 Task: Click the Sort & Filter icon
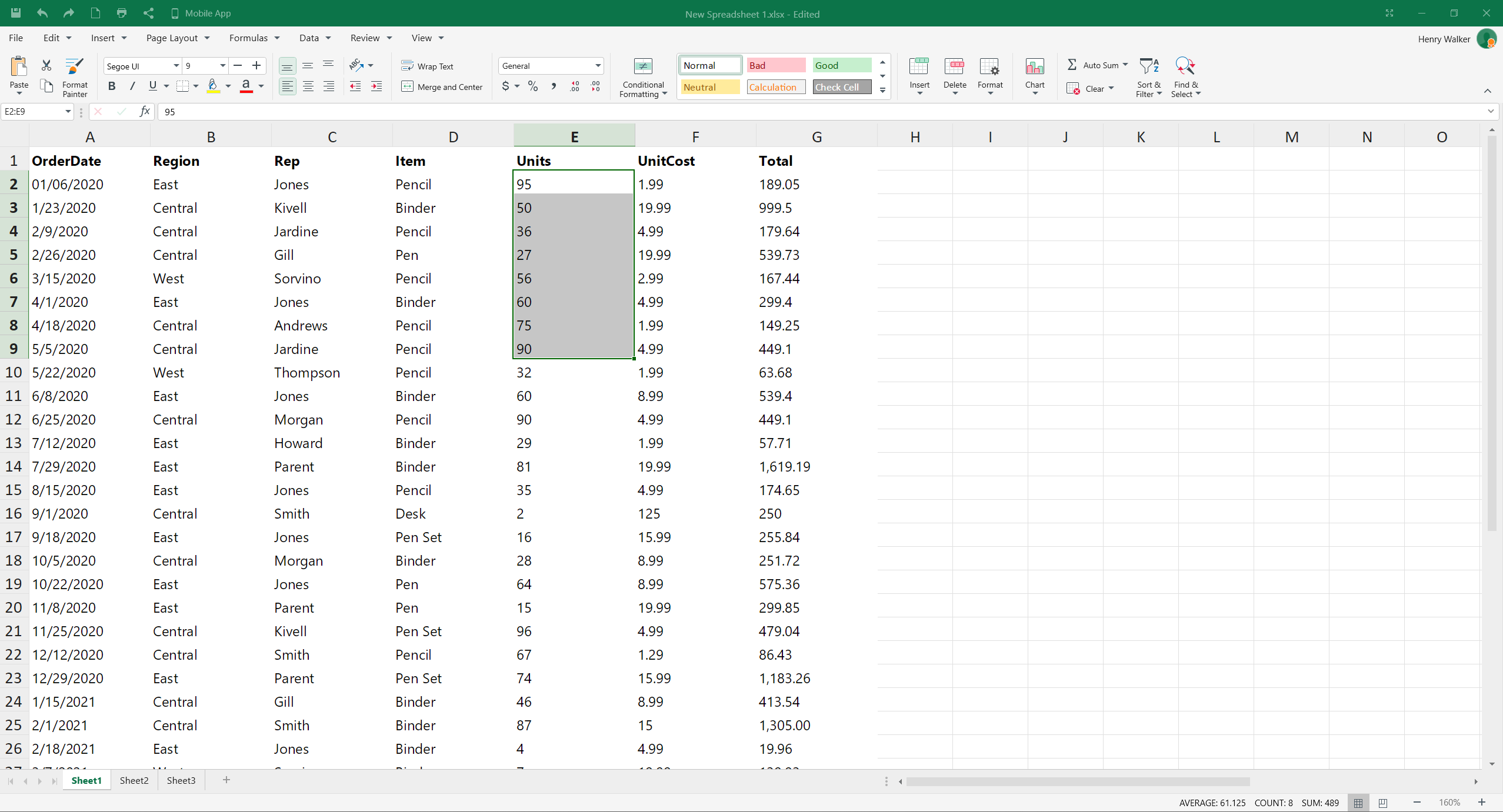tap(1148, 66)
